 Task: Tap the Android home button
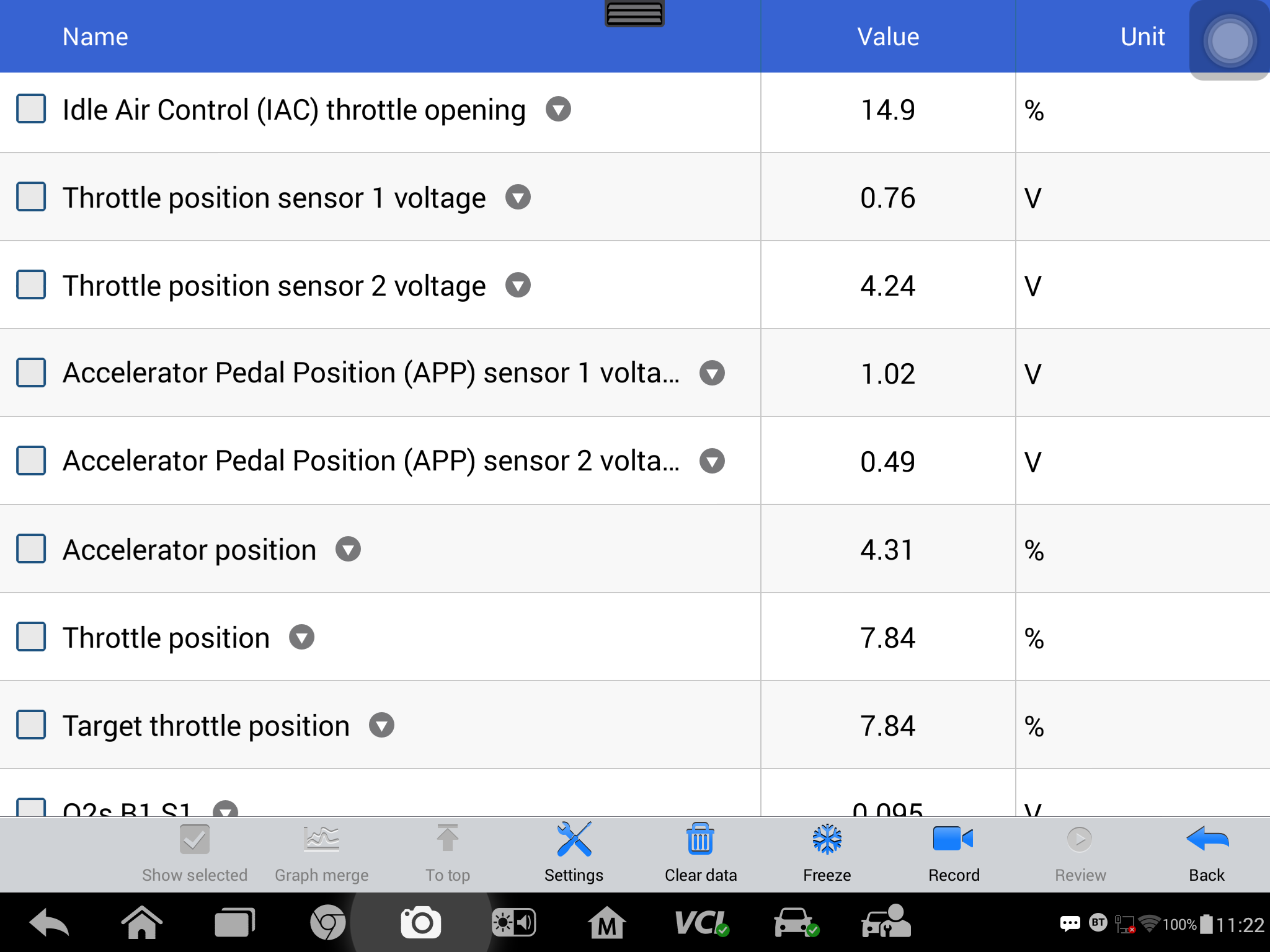coord(141,923)
